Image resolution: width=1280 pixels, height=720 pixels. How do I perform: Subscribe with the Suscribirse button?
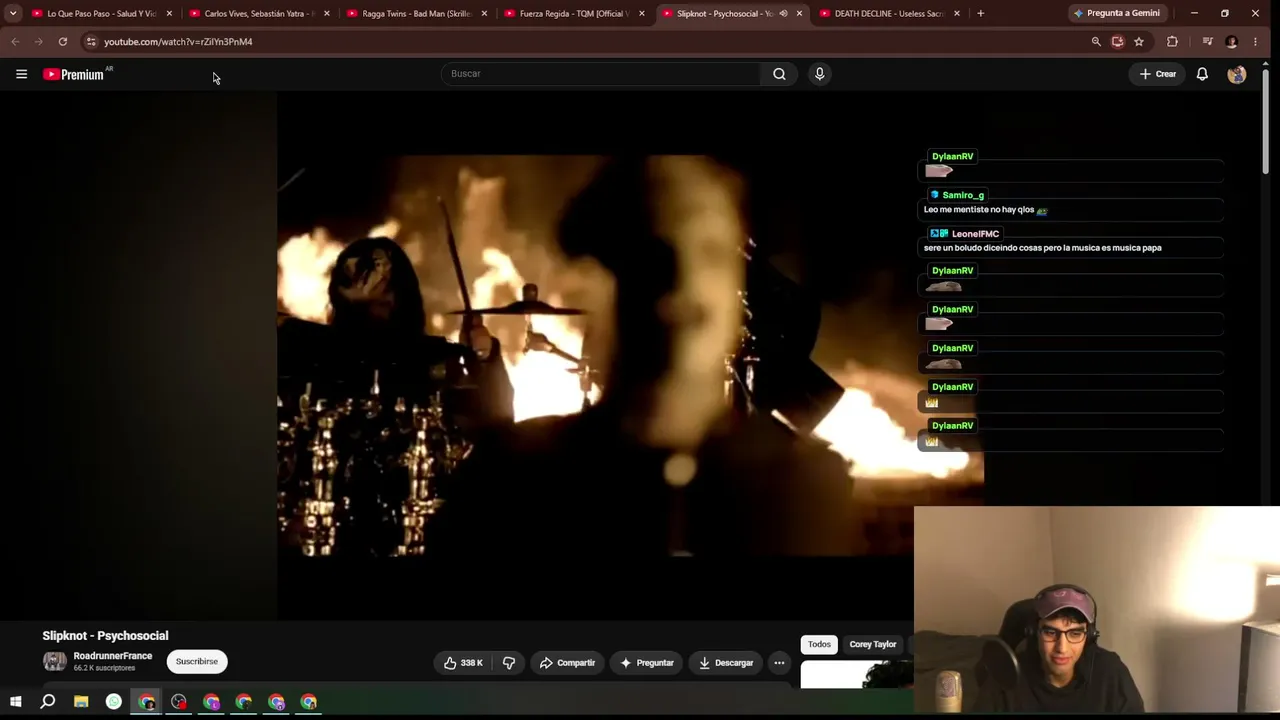(x=197, y=661)
